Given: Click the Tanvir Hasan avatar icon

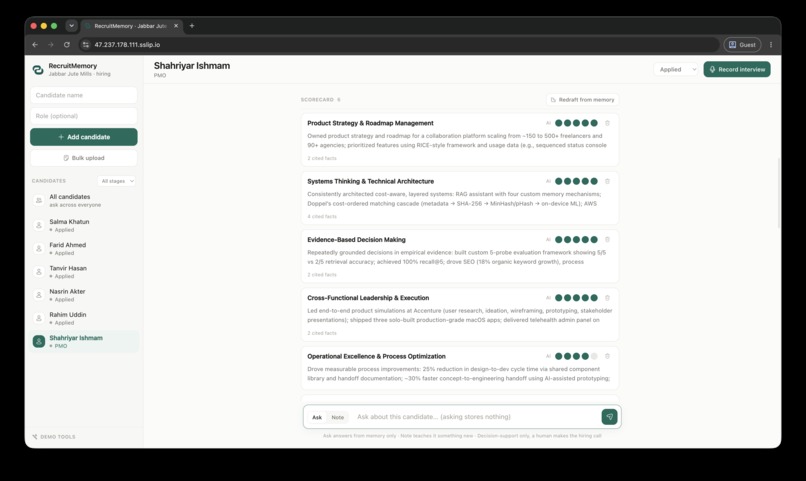Looking at the screenshot, I should point(39,272).
